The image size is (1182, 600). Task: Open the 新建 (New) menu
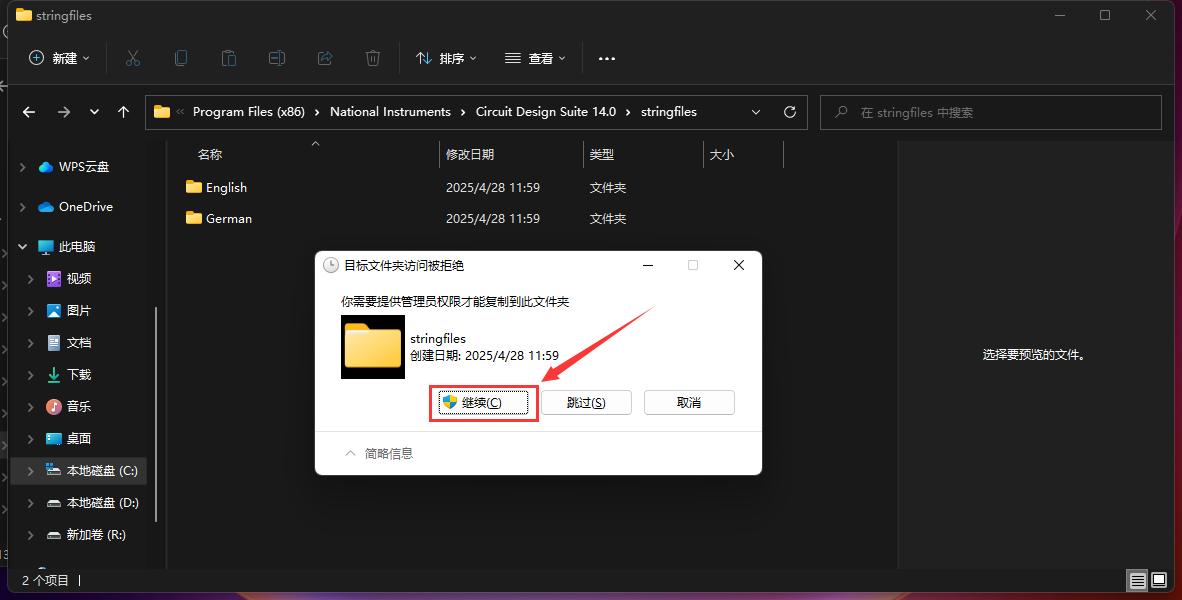(60, 58)
